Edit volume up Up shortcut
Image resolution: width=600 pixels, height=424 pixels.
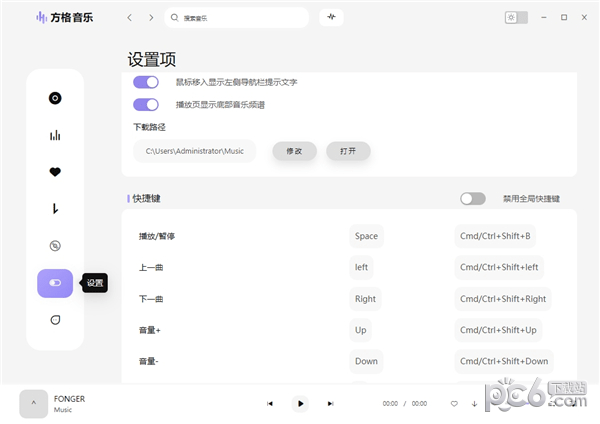tap(360, 330)
